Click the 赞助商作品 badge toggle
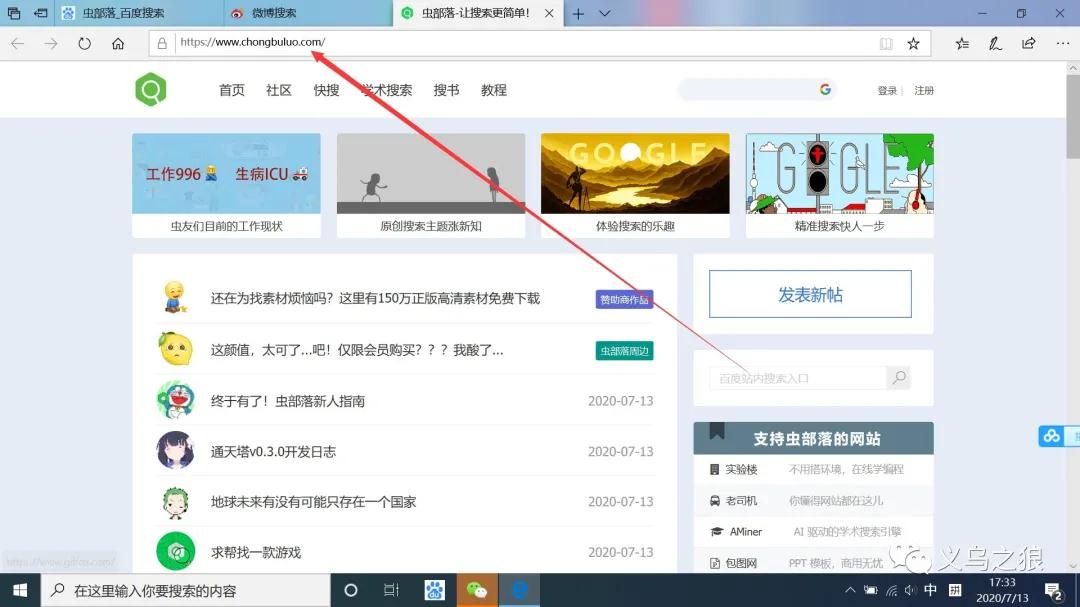 624,299
